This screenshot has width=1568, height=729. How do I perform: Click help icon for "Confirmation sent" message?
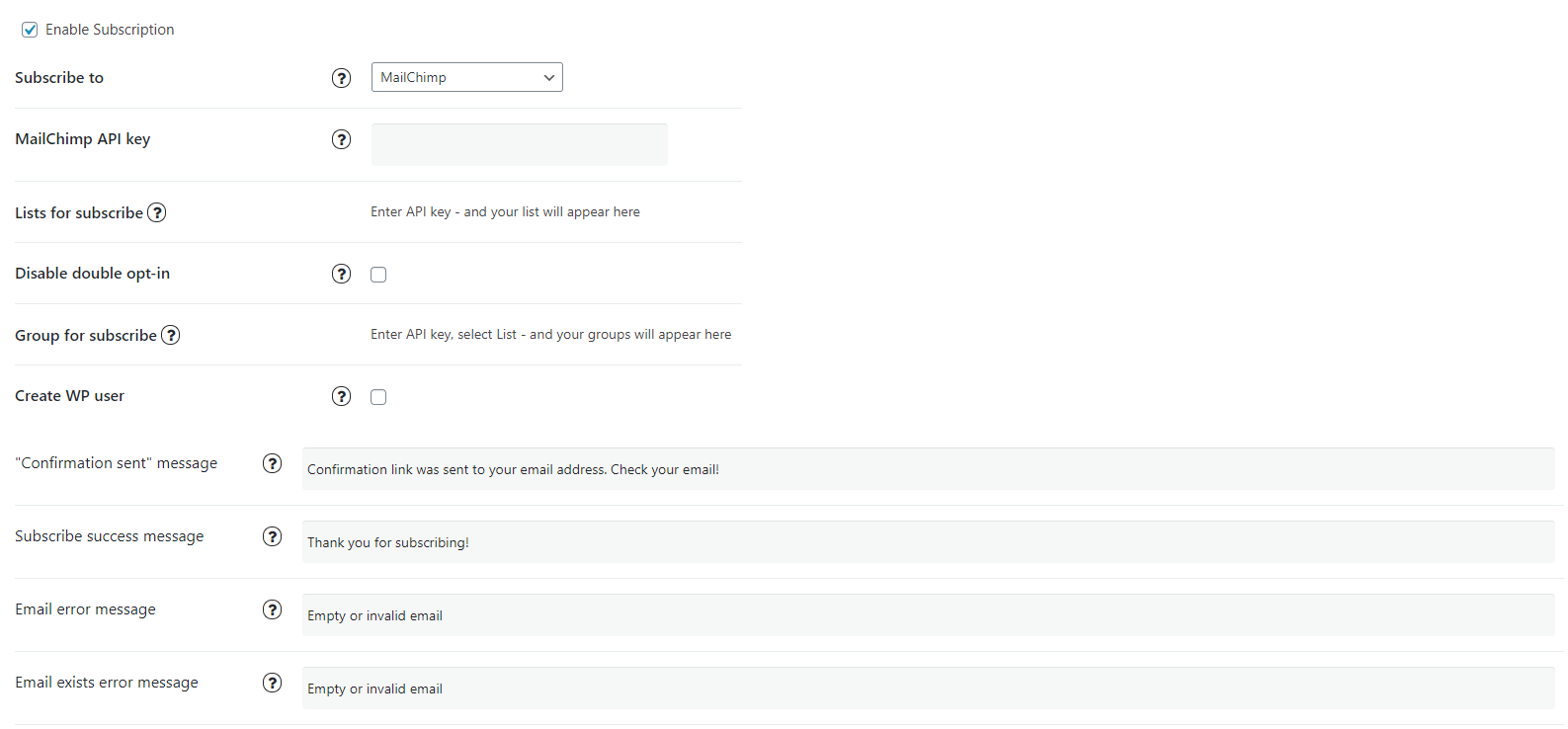[272, 463]
